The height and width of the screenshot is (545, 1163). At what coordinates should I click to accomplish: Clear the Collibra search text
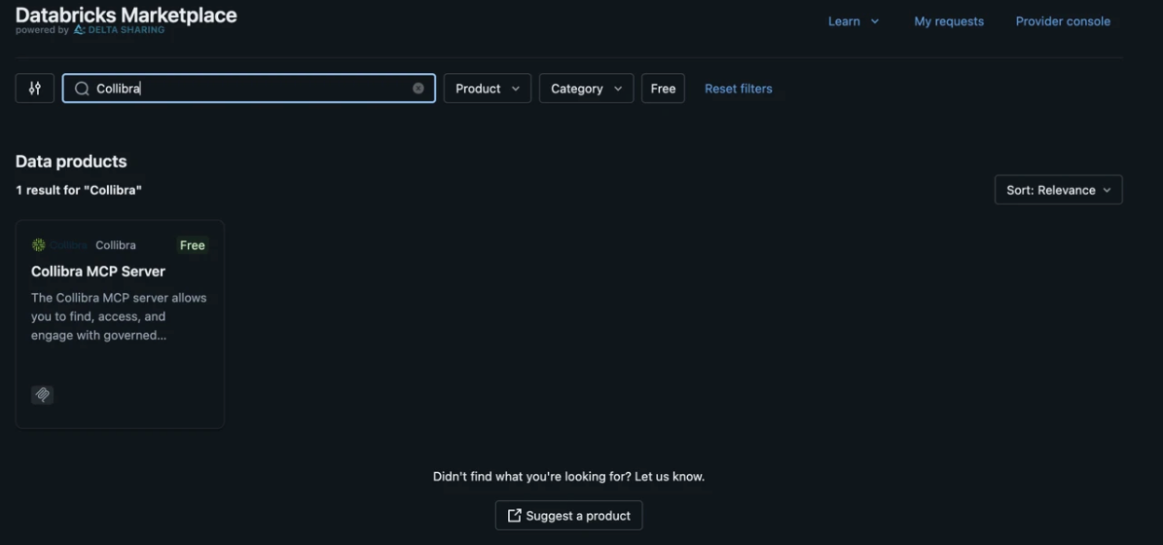pos(418,88)
